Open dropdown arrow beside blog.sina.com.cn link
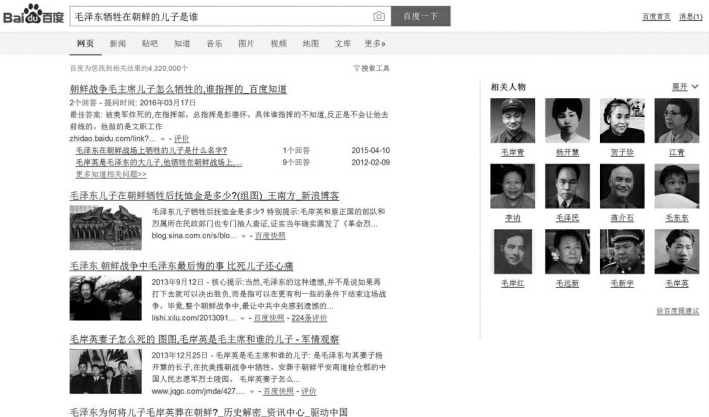 [244, 236]
